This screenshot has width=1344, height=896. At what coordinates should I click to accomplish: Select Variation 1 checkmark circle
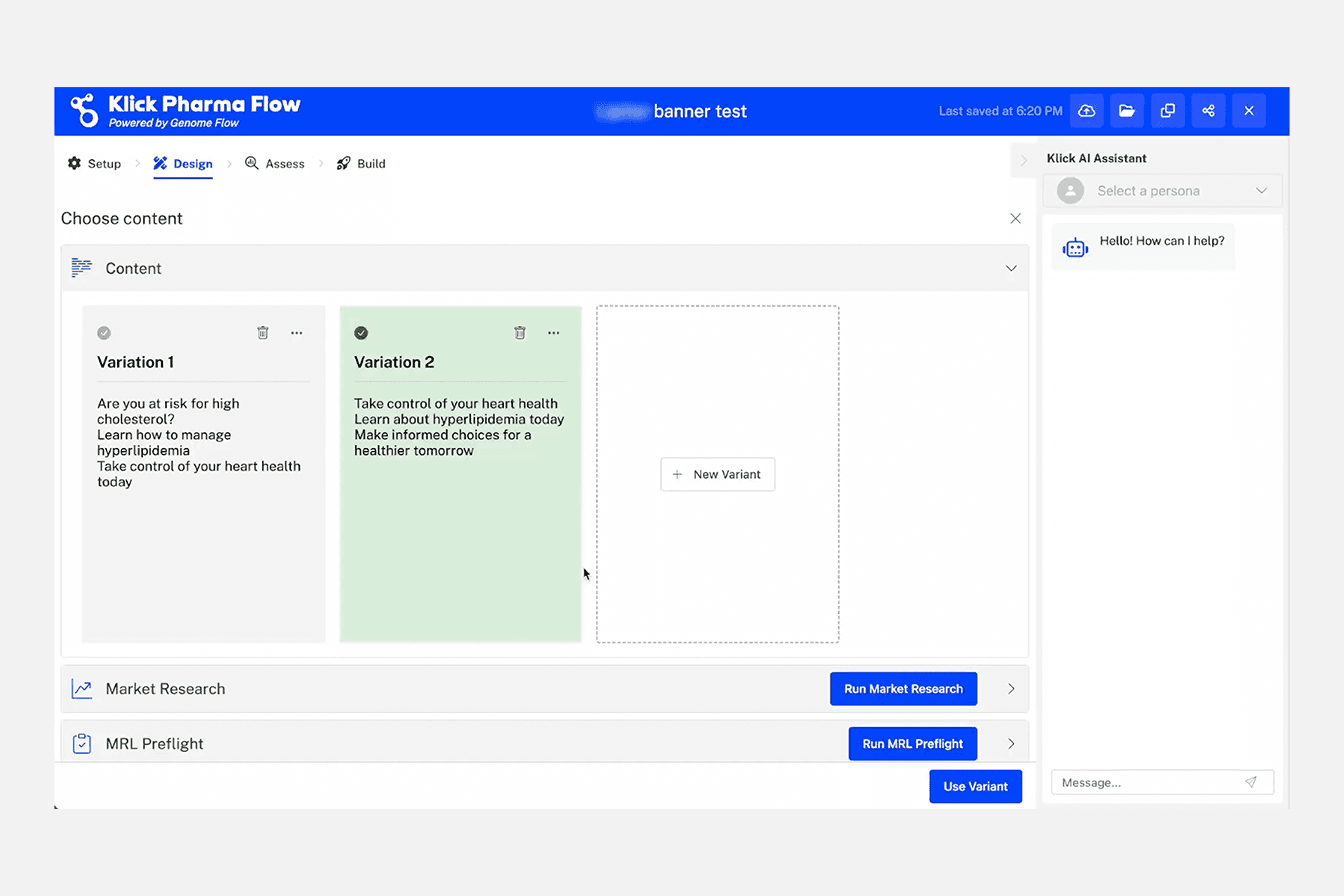(x=104, y=333)
